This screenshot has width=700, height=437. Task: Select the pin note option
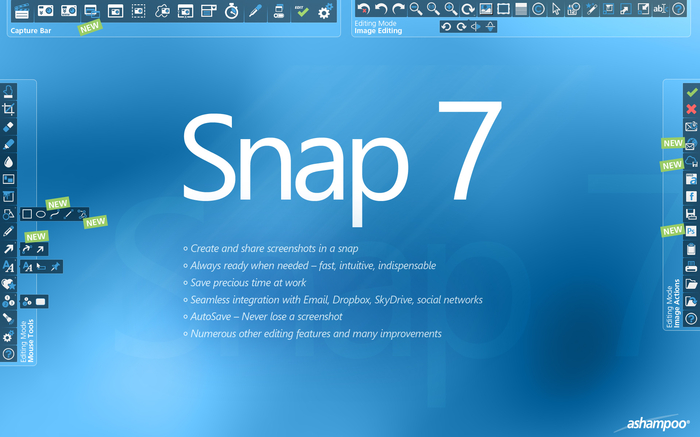tap(55, 267)
